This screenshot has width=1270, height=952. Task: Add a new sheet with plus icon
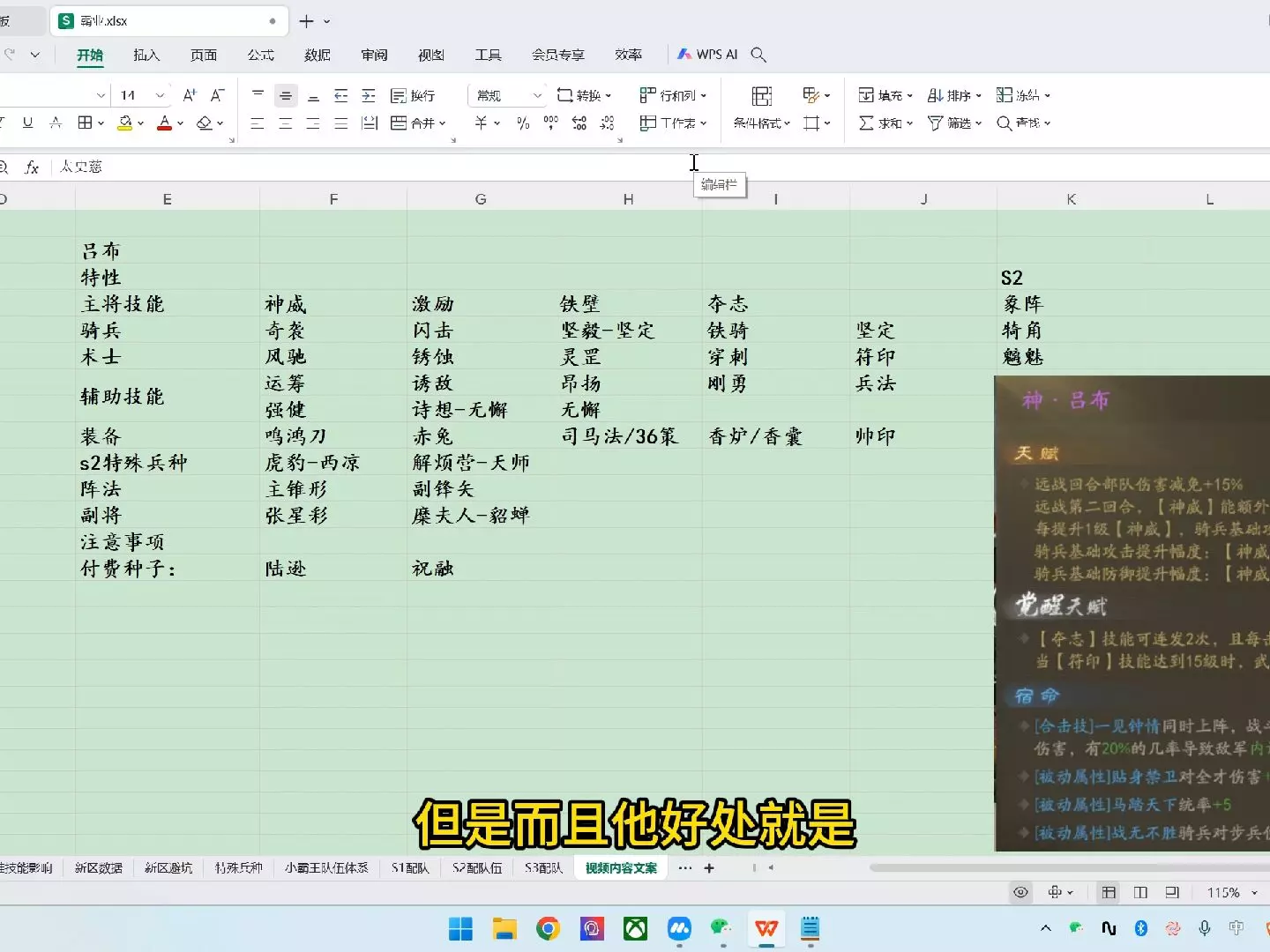click(709, 868)
